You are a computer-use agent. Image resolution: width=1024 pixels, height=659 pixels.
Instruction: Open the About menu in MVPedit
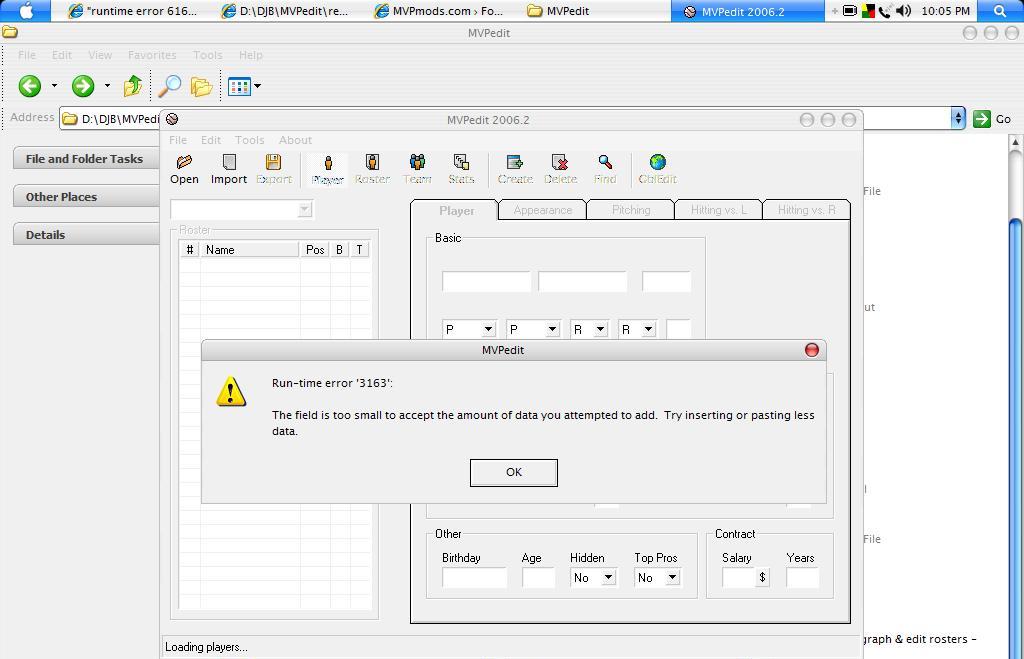pos(295,140)
